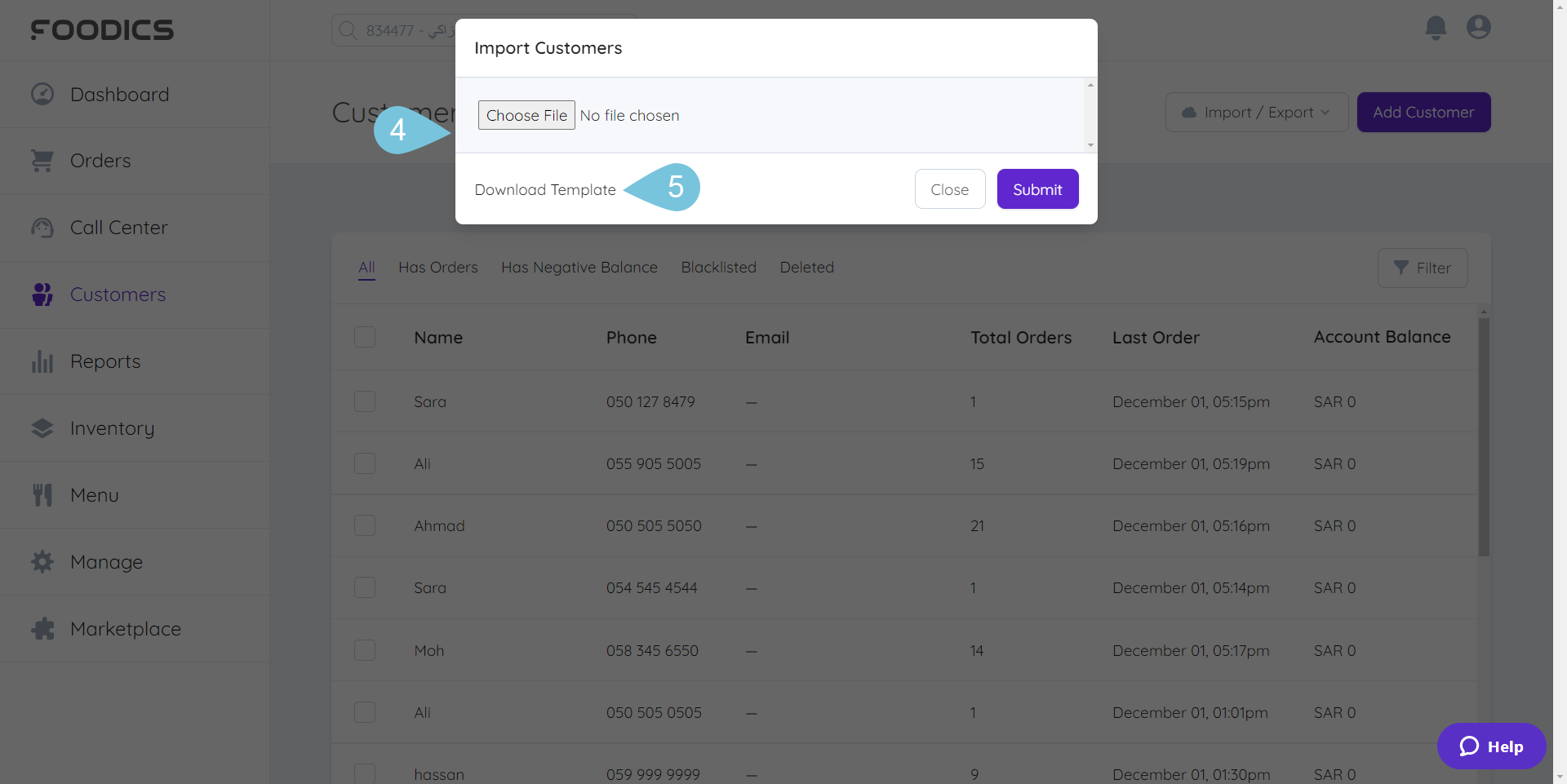Click the Download Template link
Viewport: 1567px width, 784px height.
click(x=544, y=188)
